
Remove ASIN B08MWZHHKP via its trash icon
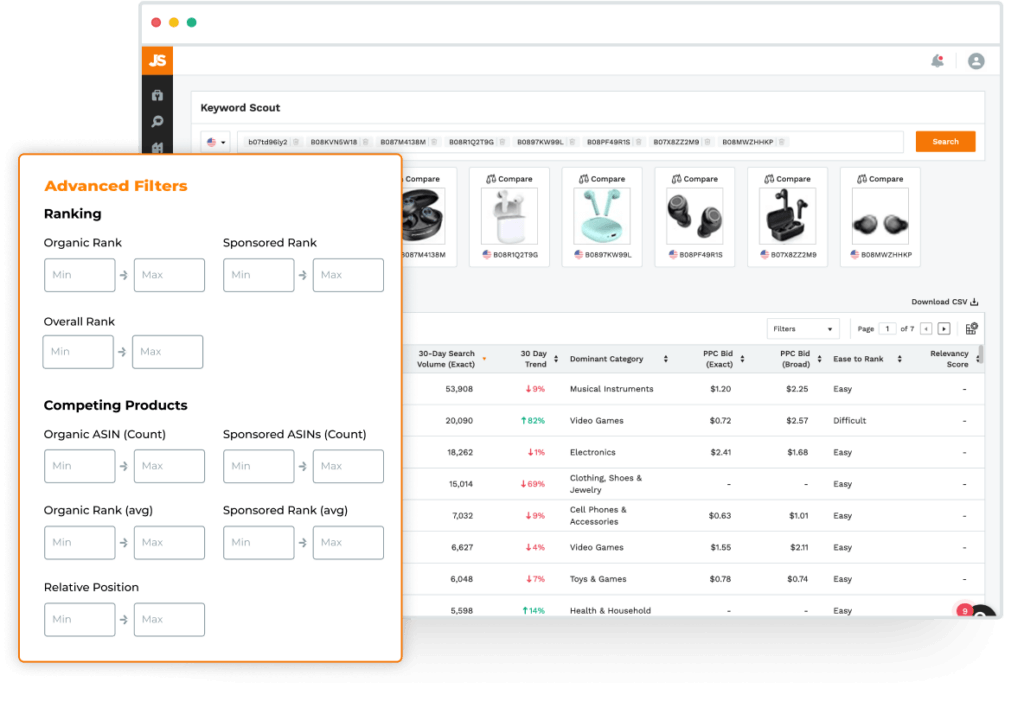coord(782,142)
